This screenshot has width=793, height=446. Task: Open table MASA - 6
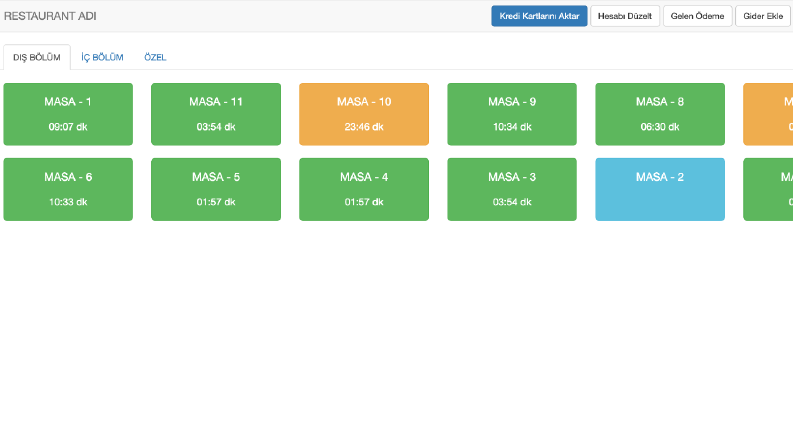tap(68, 189)
